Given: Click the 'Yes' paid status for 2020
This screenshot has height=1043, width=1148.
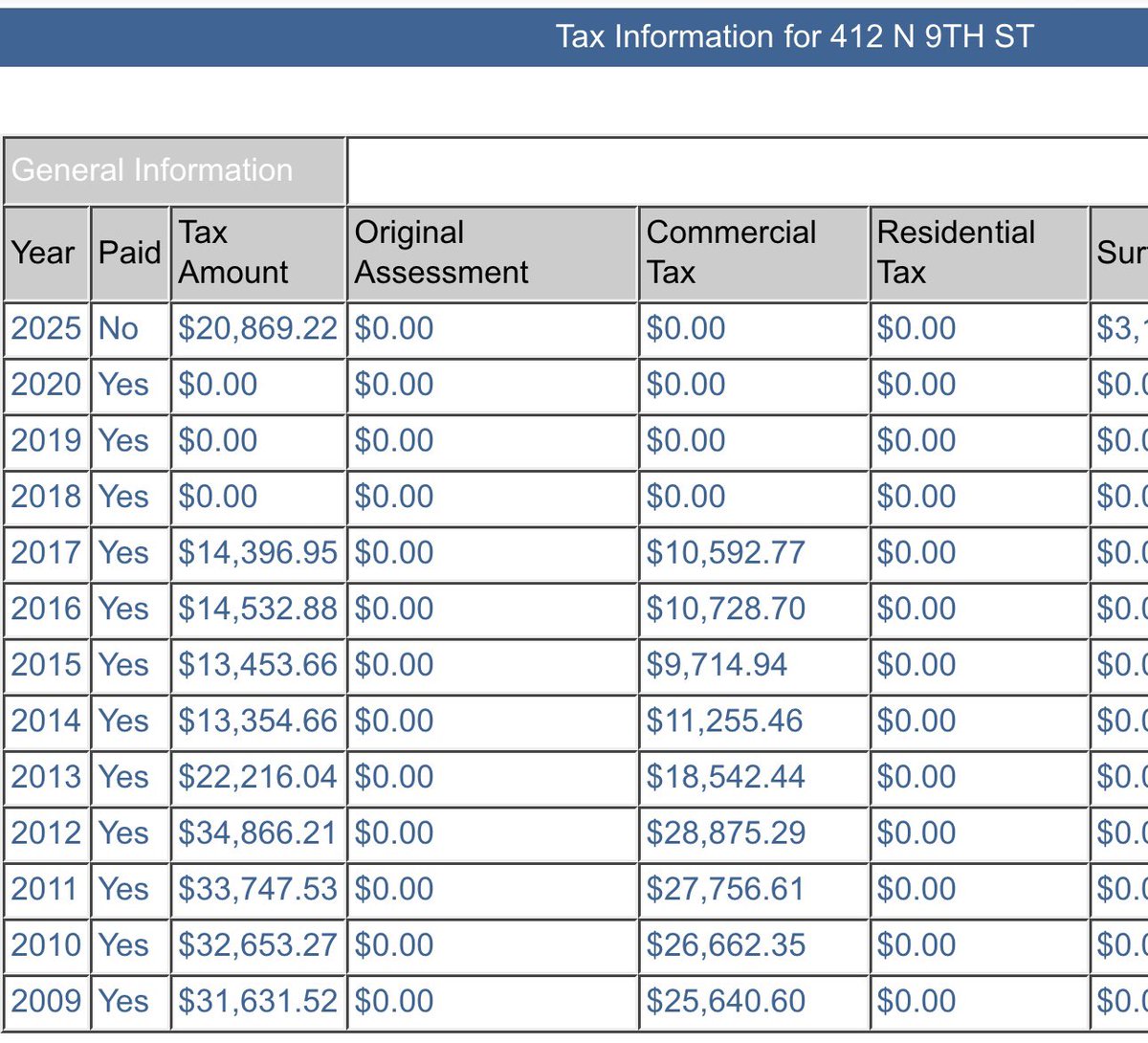Looking at the screenshot, I should coord(123,385).
